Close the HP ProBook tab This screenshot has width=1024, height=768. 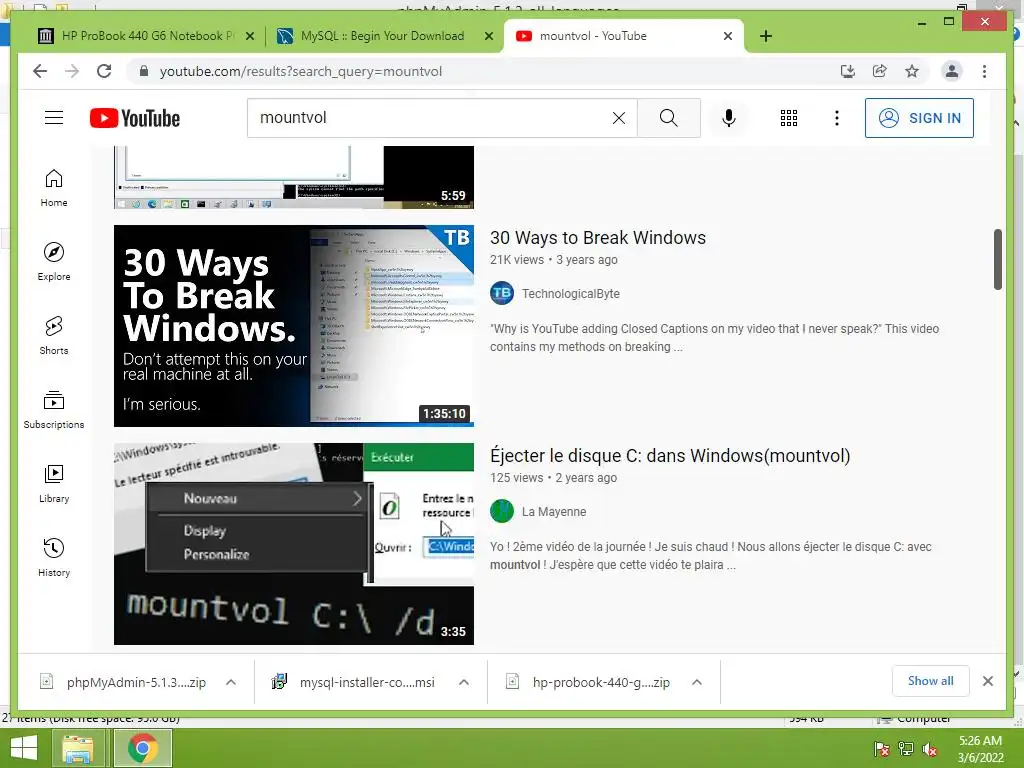pyautogui.click(x=249, y=37)
